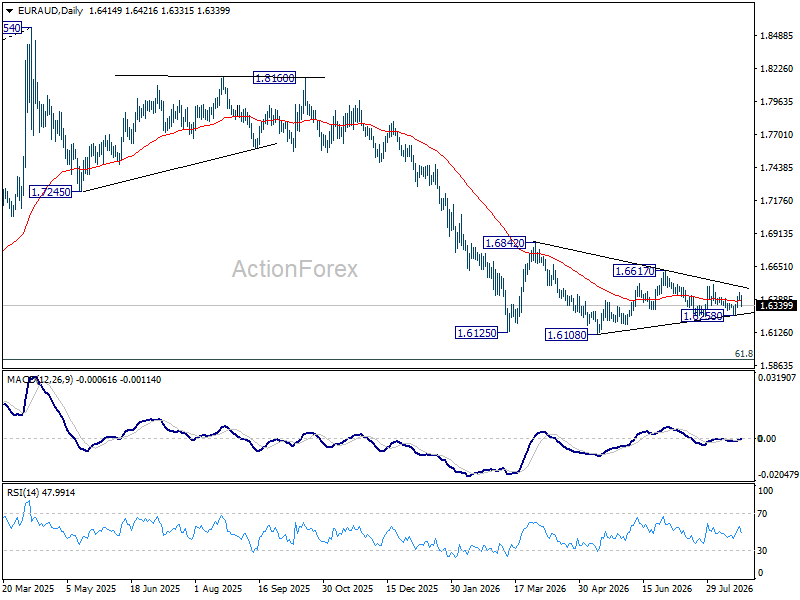Select the 29 Jul 2026 date marker
Viewport: 800px width, 600px height.
click(729, 588)
